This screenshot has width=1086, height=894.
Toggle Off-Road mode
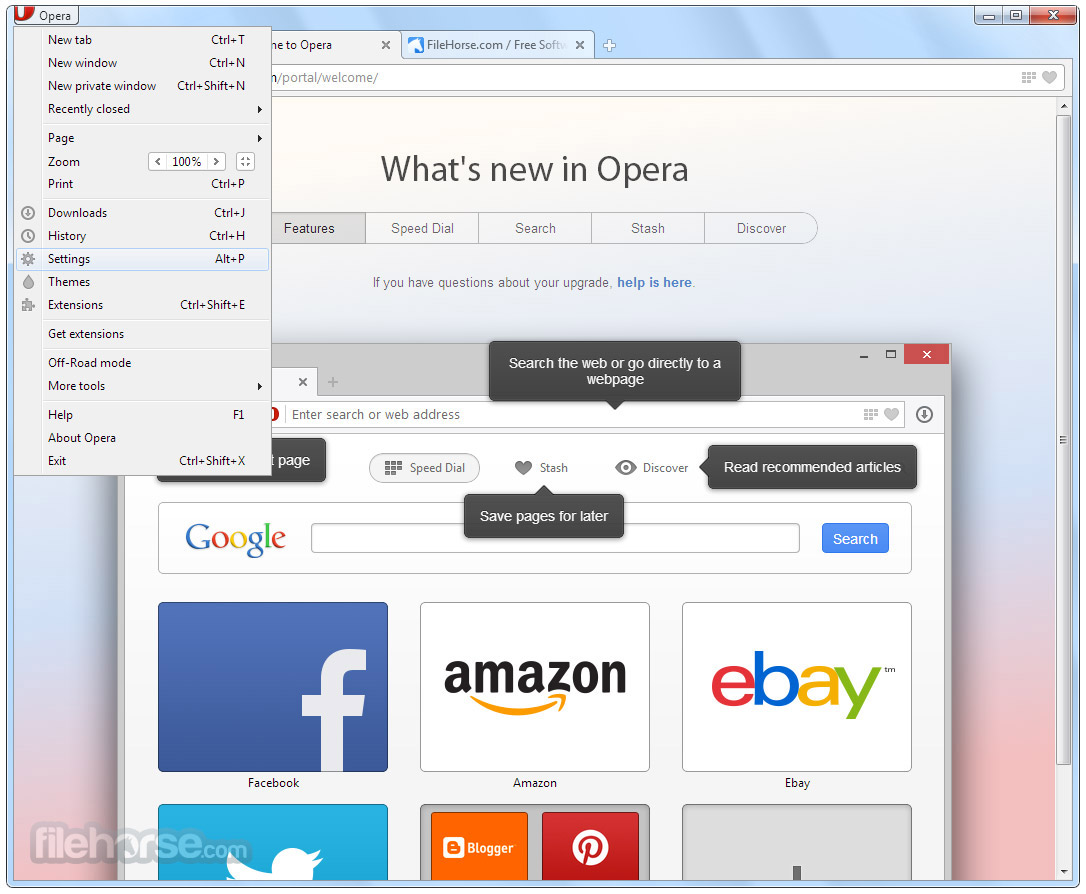click(x=143, y=363)
